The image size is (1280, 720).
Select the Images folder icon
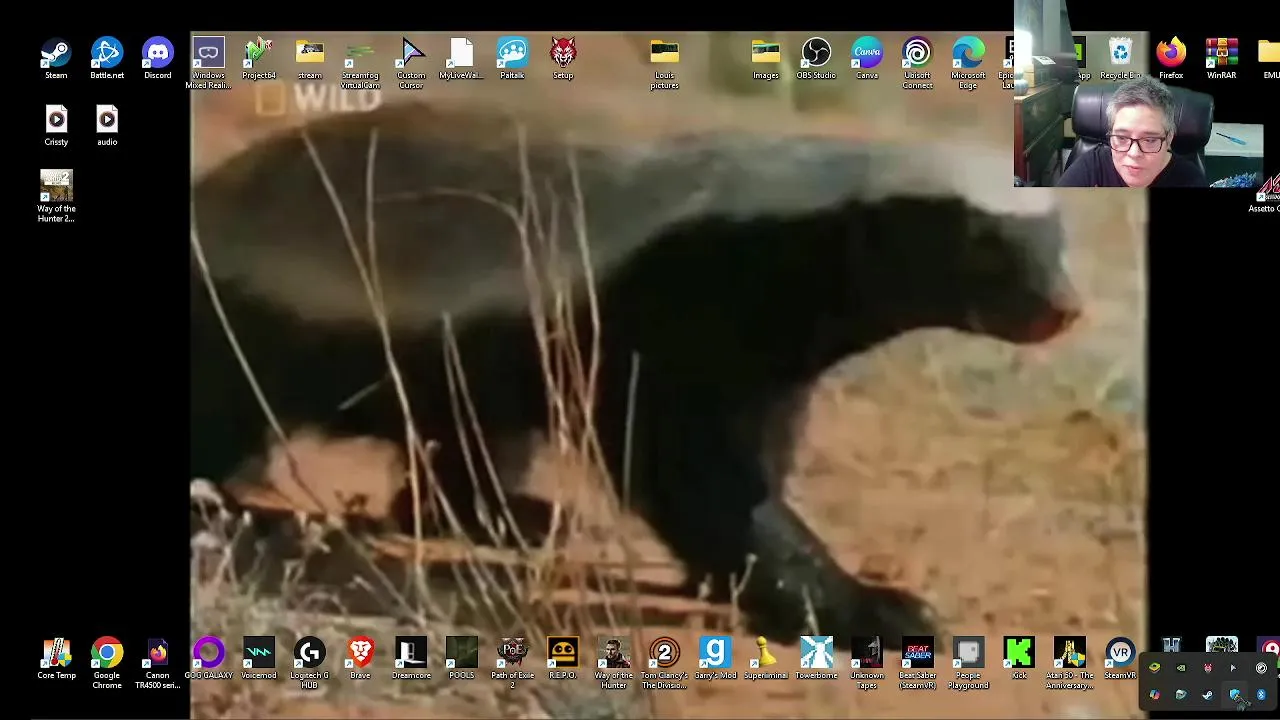tap(765, 58)
